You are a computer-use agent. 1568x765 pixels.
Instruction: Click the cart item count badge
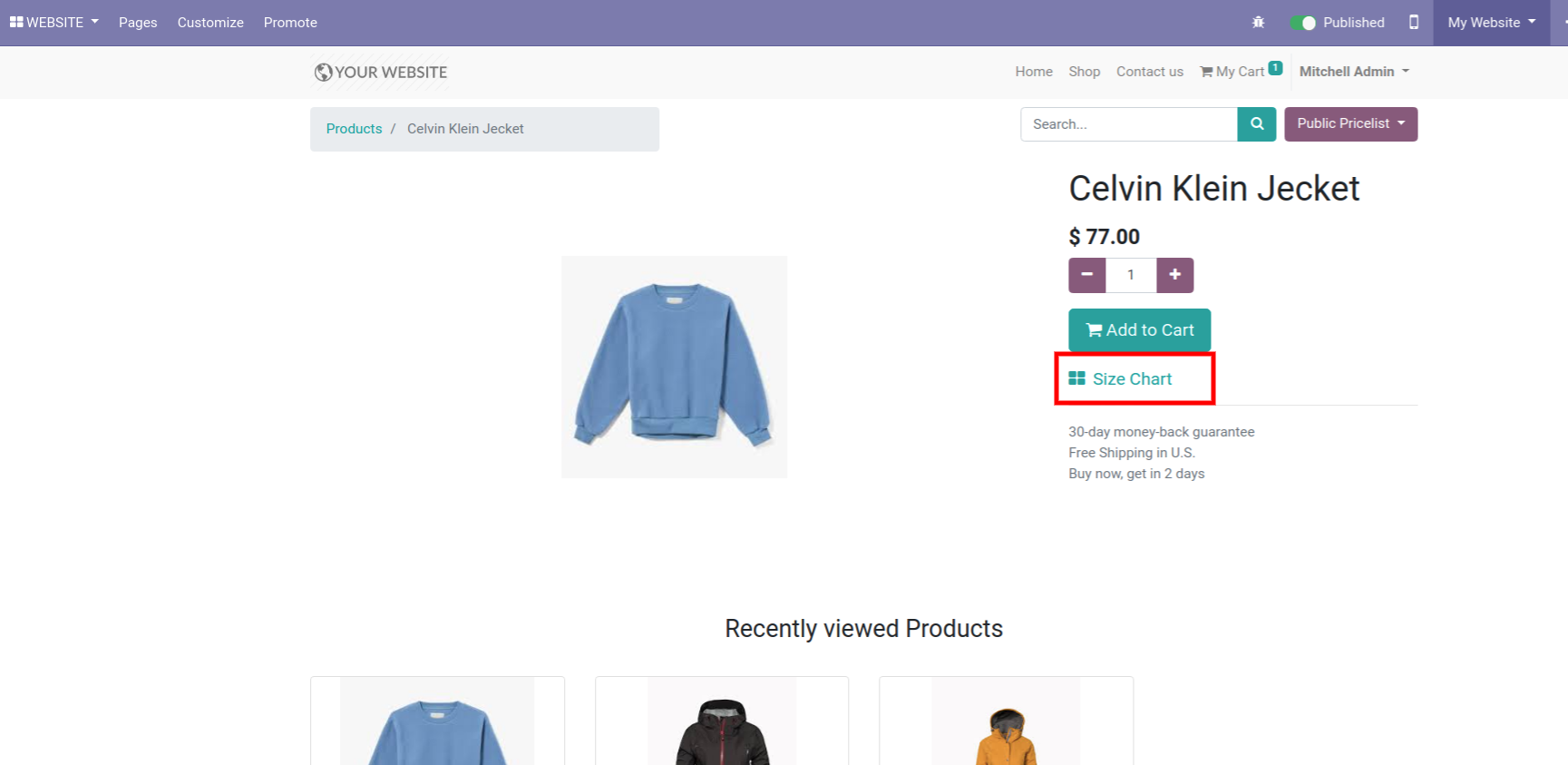pyautogui.click(x=1275, y=67)
